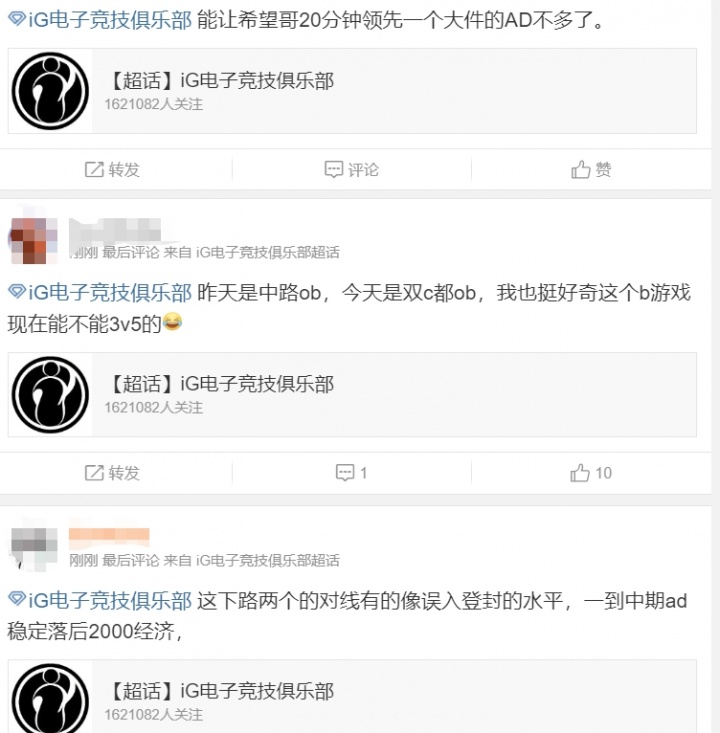Screen dimensions: 720x733
Task: Open iG logo thumbnail in second topic card
Action: [50, 395]
